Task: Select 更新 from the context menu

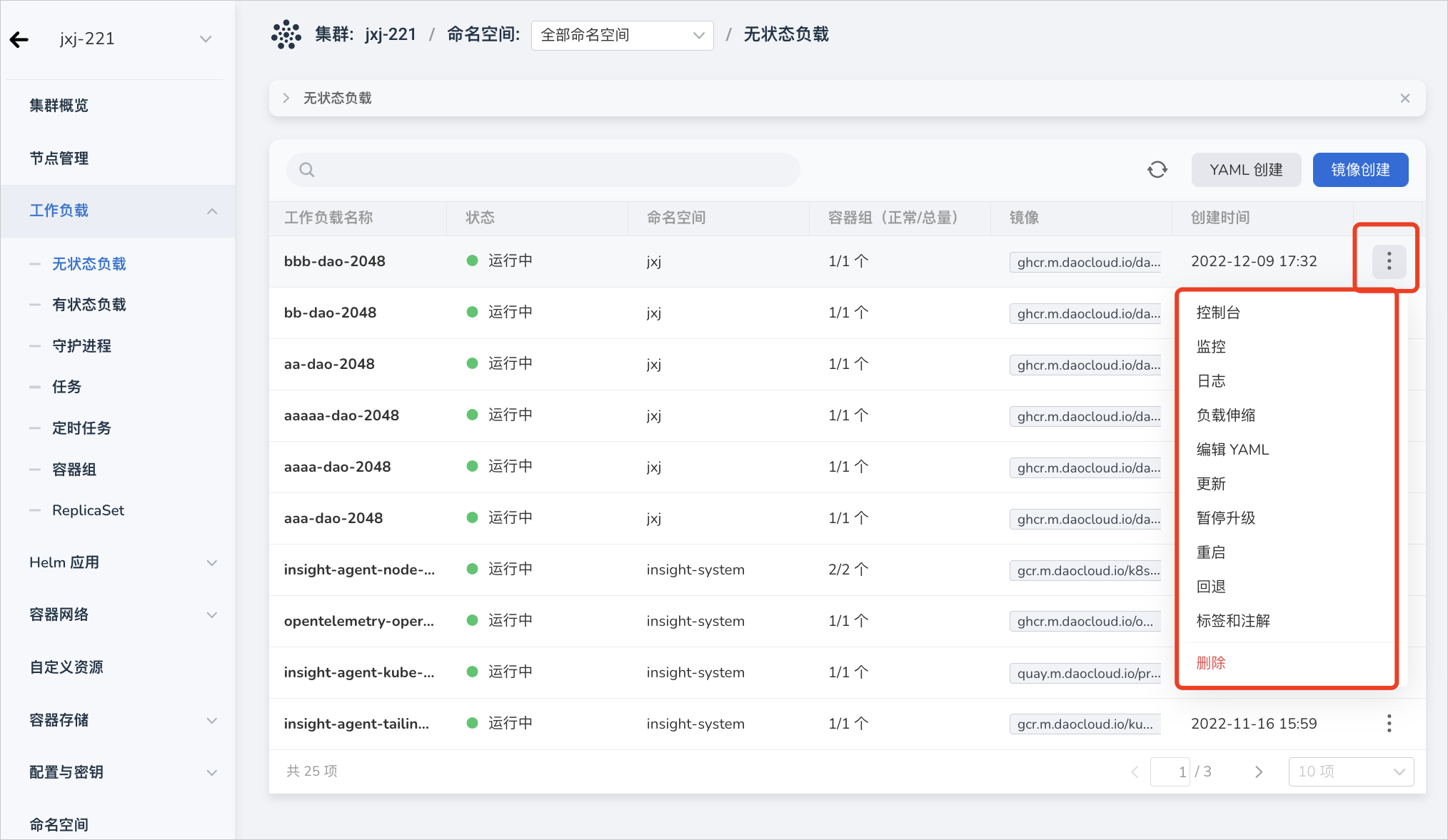Action: tap(1211, 484)
